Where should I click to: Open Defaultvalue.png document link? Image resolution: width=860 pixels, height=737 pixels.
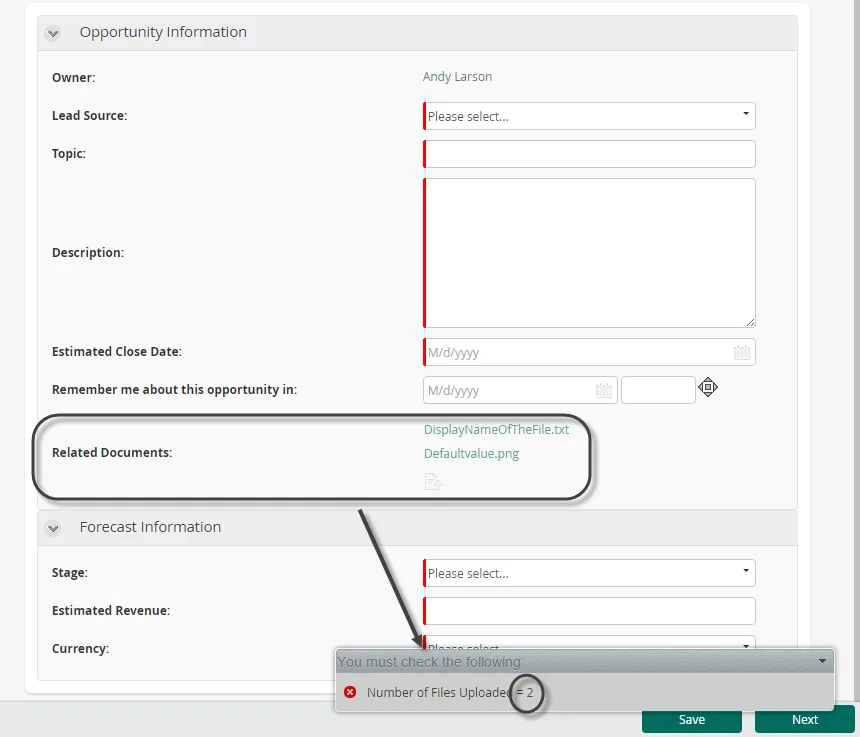click(x=471, y=453)
